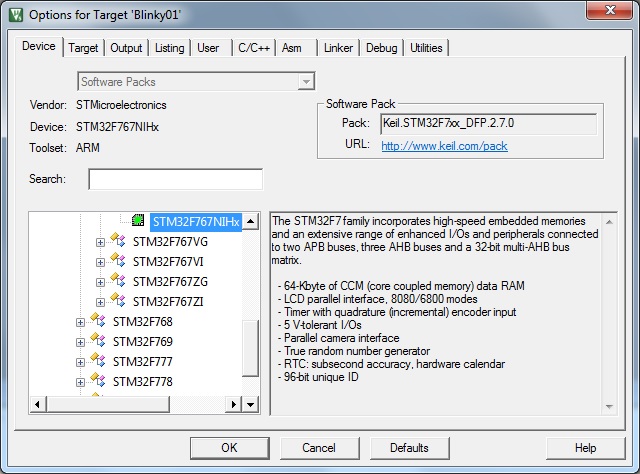Click the family icon next to STM32F769
Screen dimensions: 640x474
tap(98, 340)
